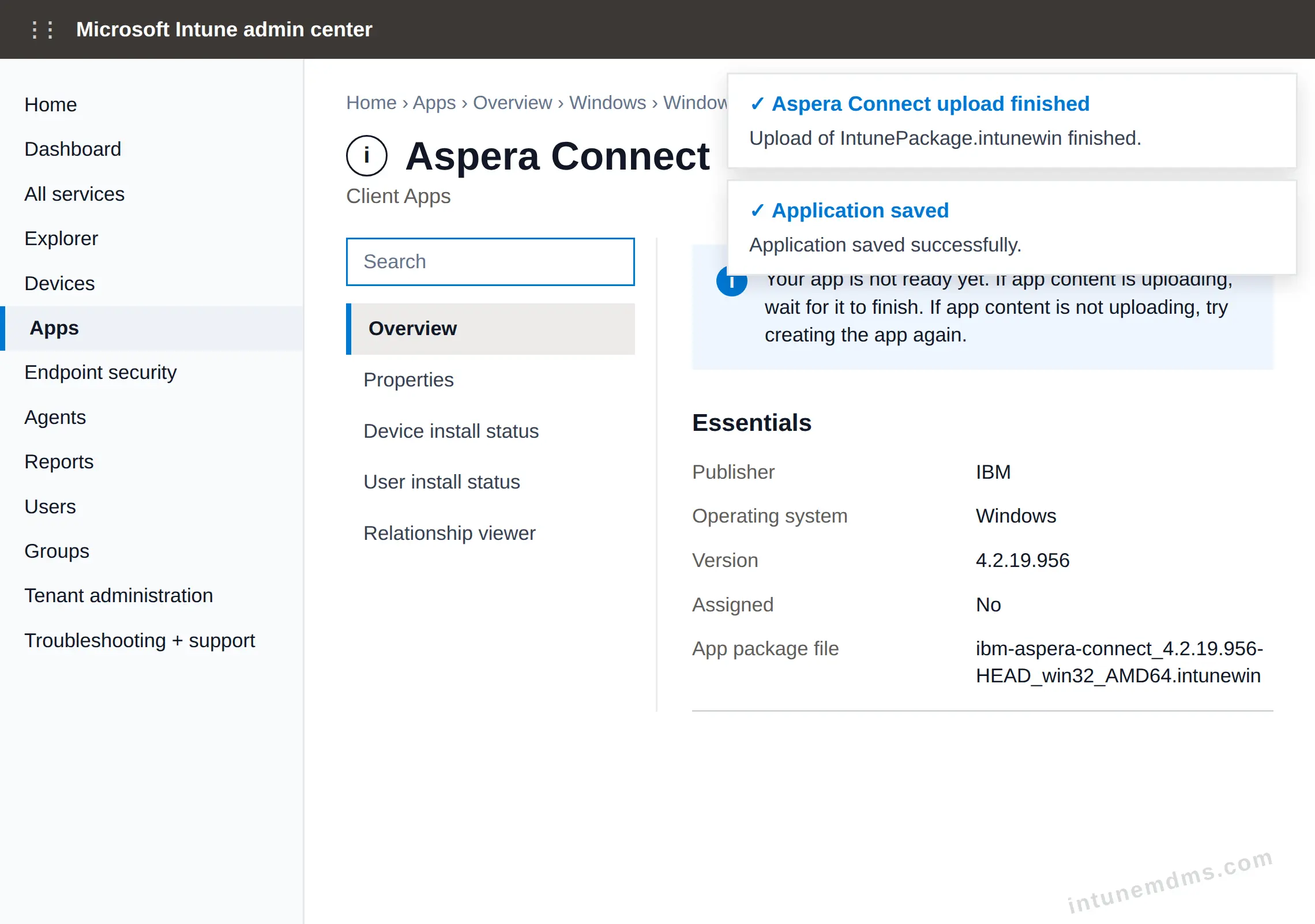This screenshot has width=1315, height=924.
Task: Click the Aspera Connect page title
Action: (x=557, y=156)
